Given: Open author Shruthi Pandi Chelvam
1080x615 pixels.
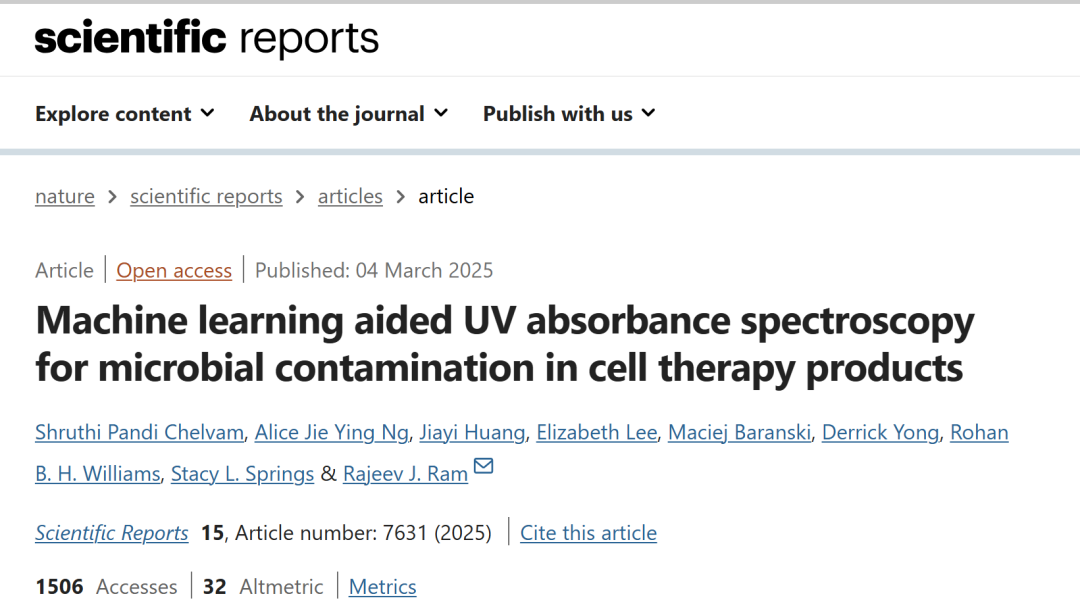Looking at the screenshot, I should tap(140, 432).
